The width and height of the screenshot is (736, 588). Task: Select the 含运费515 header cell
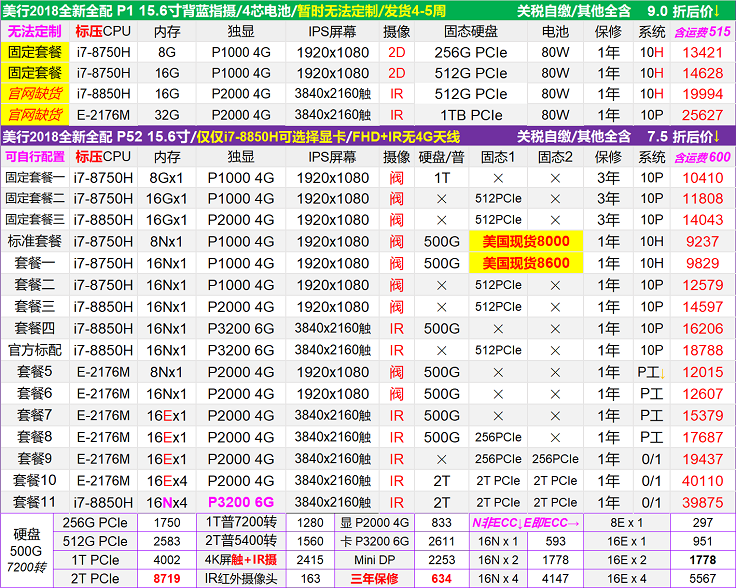tap(702, 31)
